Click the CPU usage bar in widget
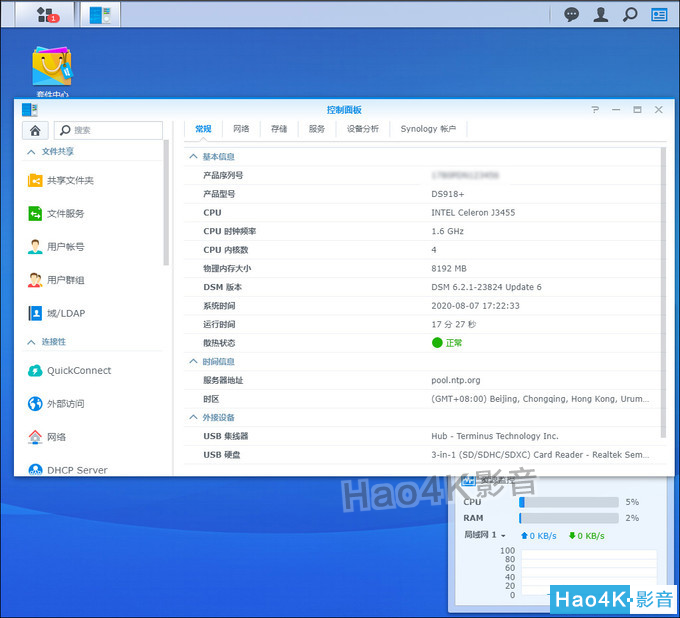This screenshot has height=618, width=680. pos(569,502)
